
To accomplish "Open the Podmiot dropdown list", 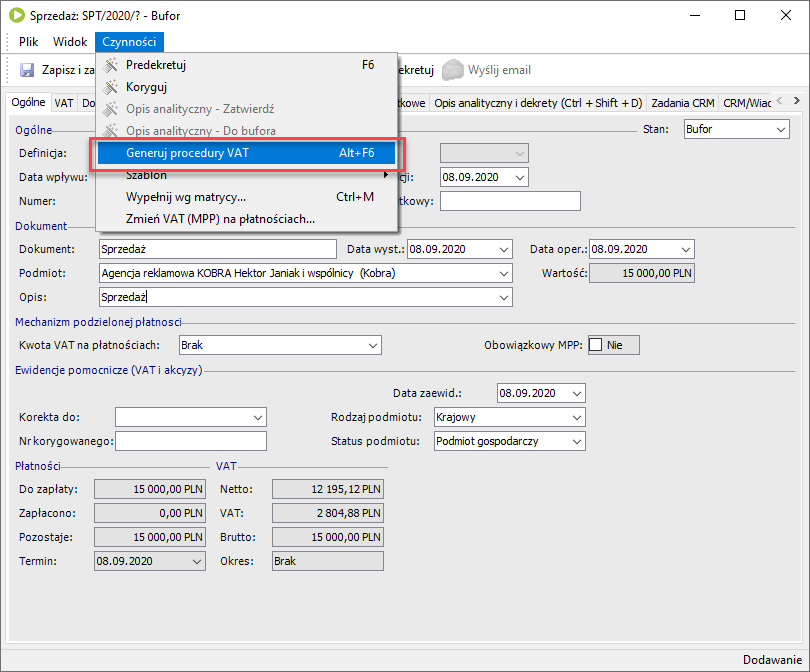I will tap(504, 273).
